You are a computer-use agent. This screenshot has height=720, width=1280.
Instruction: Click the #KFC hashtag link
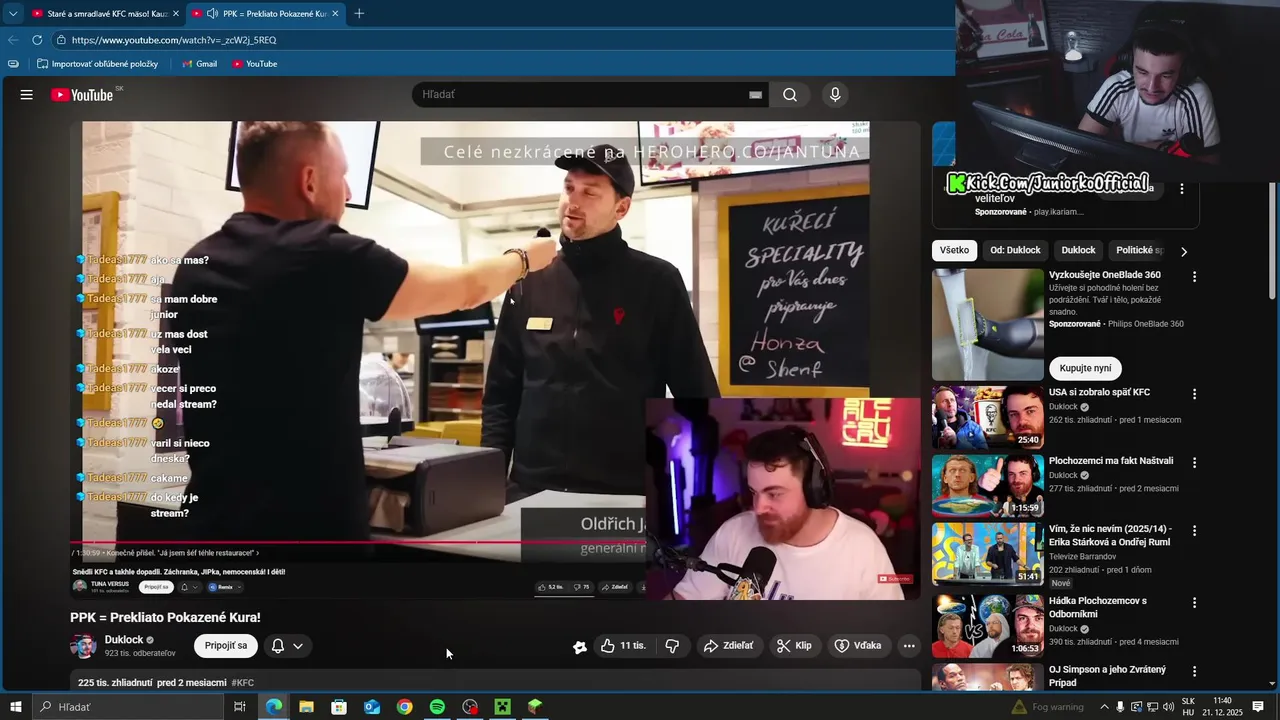click(x=243, y=683)
